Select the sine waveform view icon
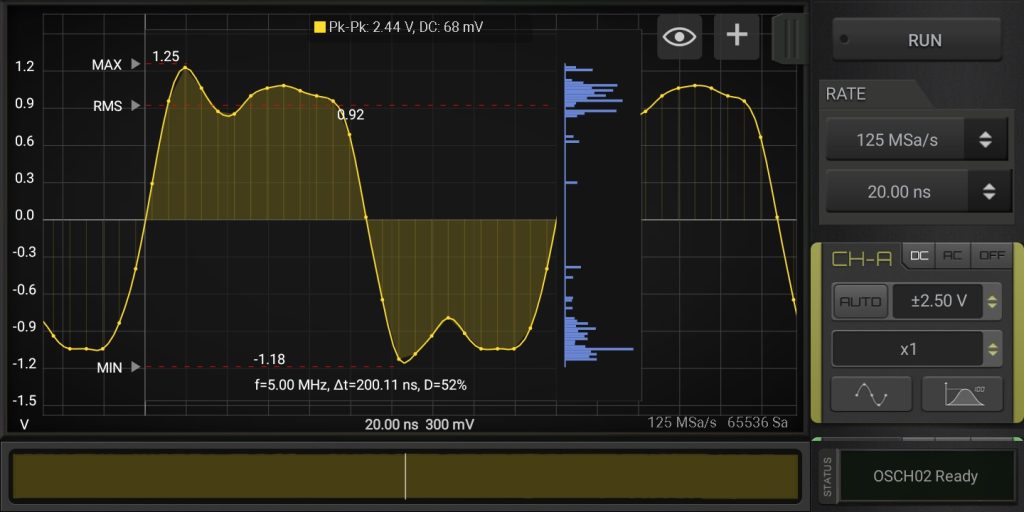This screenshot has width=1024, height=512. (x=870, y=394)
